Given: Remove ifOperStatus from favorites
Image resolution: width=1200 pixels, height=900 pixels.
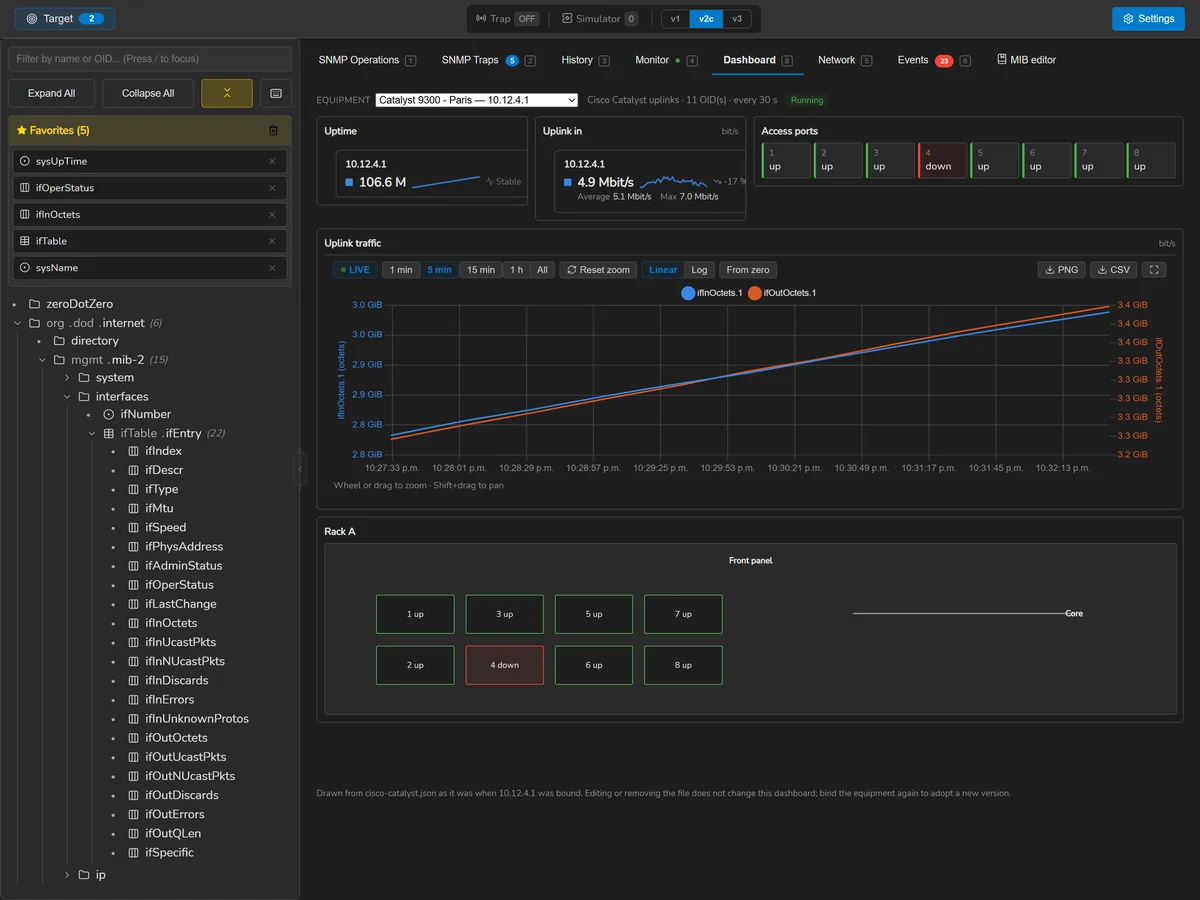Looking at the screenshot, I should click(x=272, y=188).
